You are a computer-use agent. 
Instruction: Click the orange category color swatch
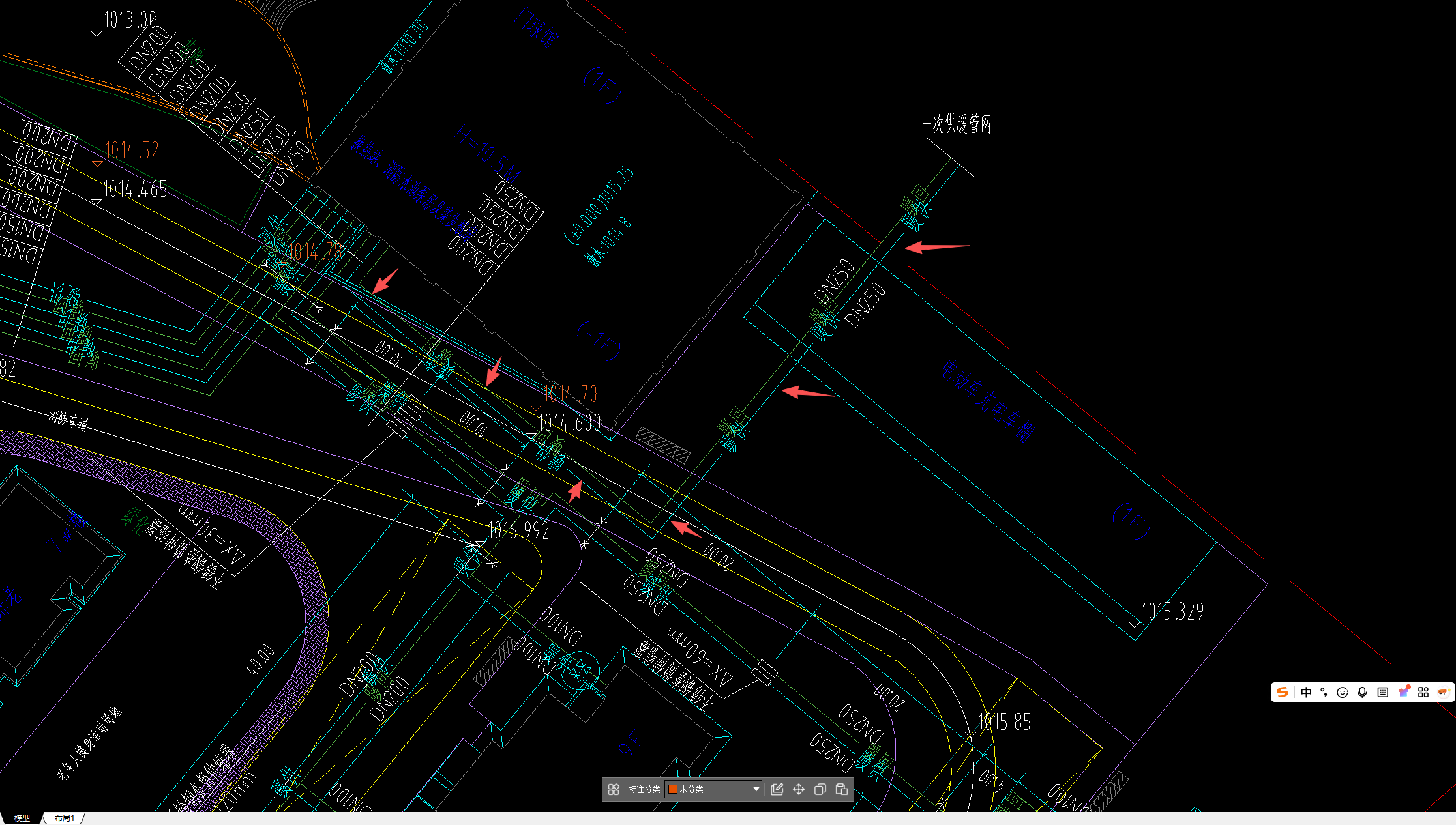point(672,789)
